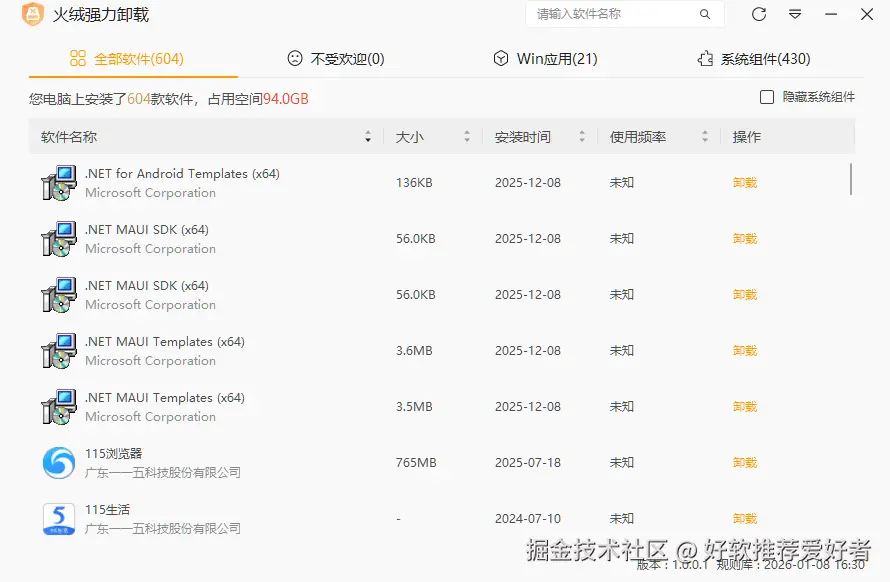
Task: Switch to the 系统组件(430) tab
Action: [x=754, y=58]
